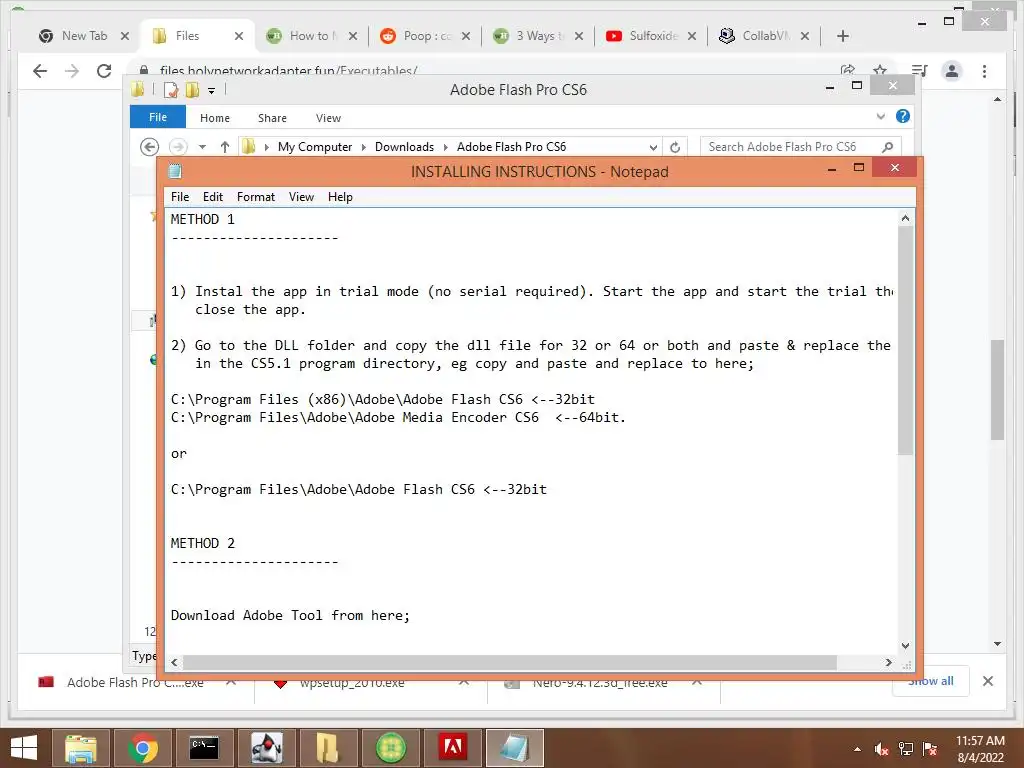Switch to the New Tab browser tab
The height and width of the screenshot is (768, 1024).
[84, 36]
